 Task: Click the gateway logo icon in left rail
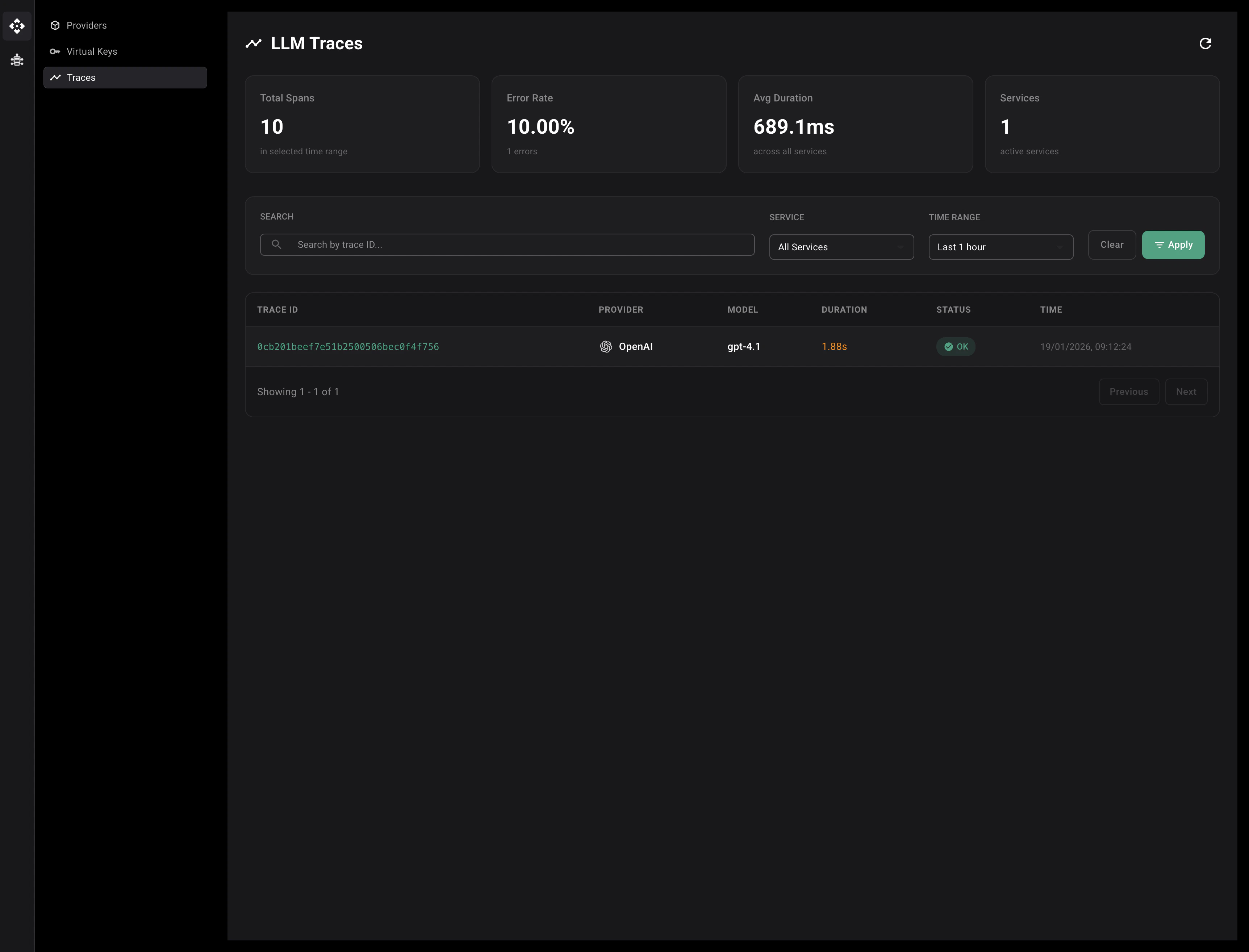17,26
